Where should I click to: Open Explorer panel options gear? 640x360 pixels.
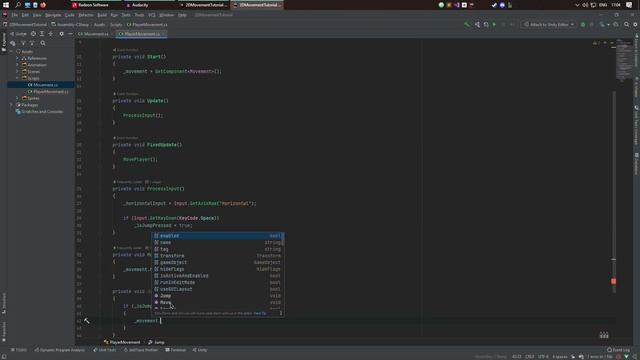pos(62,34)
